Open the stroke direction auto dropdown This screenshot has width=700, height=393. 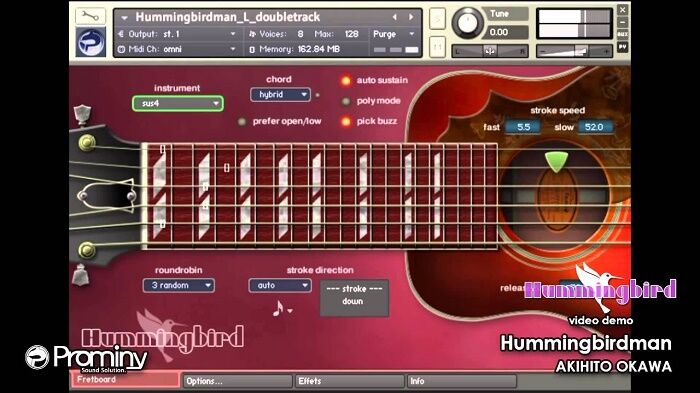(279, 285)
